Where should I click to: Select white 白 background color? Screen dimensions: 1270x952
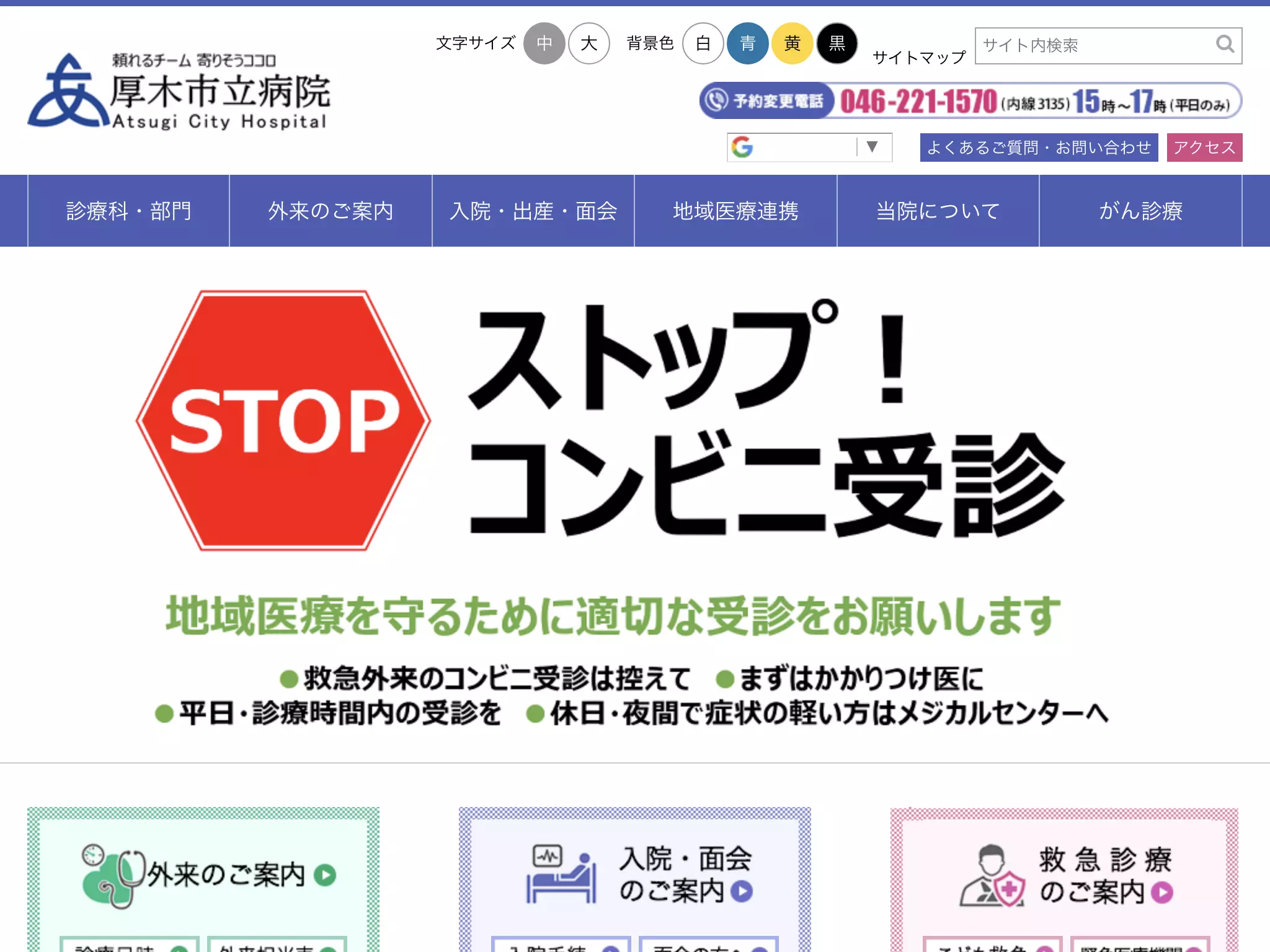click(x=703, y=43)
